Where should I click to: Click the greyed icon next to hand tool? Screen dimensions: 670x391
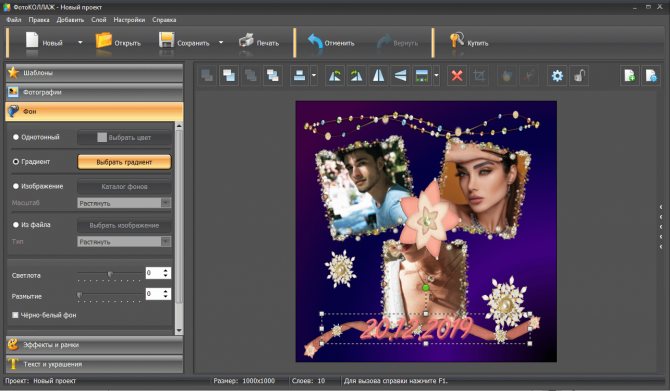(529, 76)
